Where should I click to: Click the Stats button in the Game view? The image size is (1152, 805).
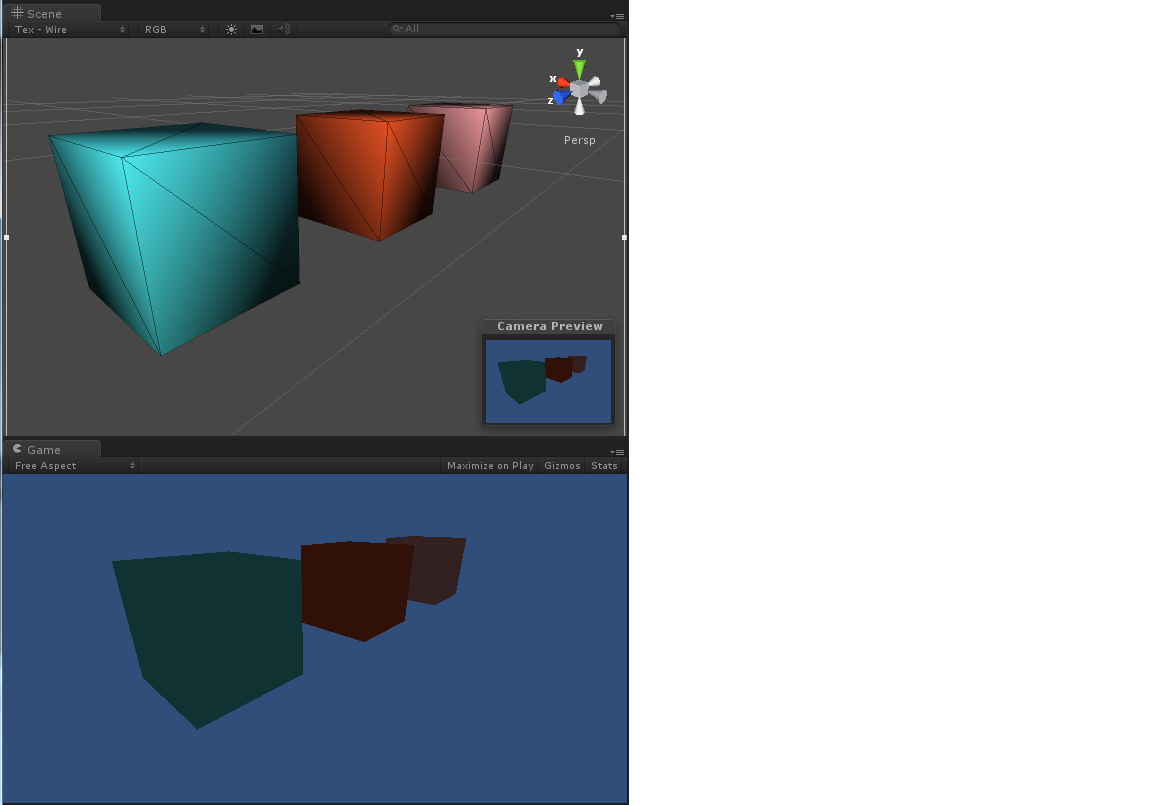pos(604,465)
